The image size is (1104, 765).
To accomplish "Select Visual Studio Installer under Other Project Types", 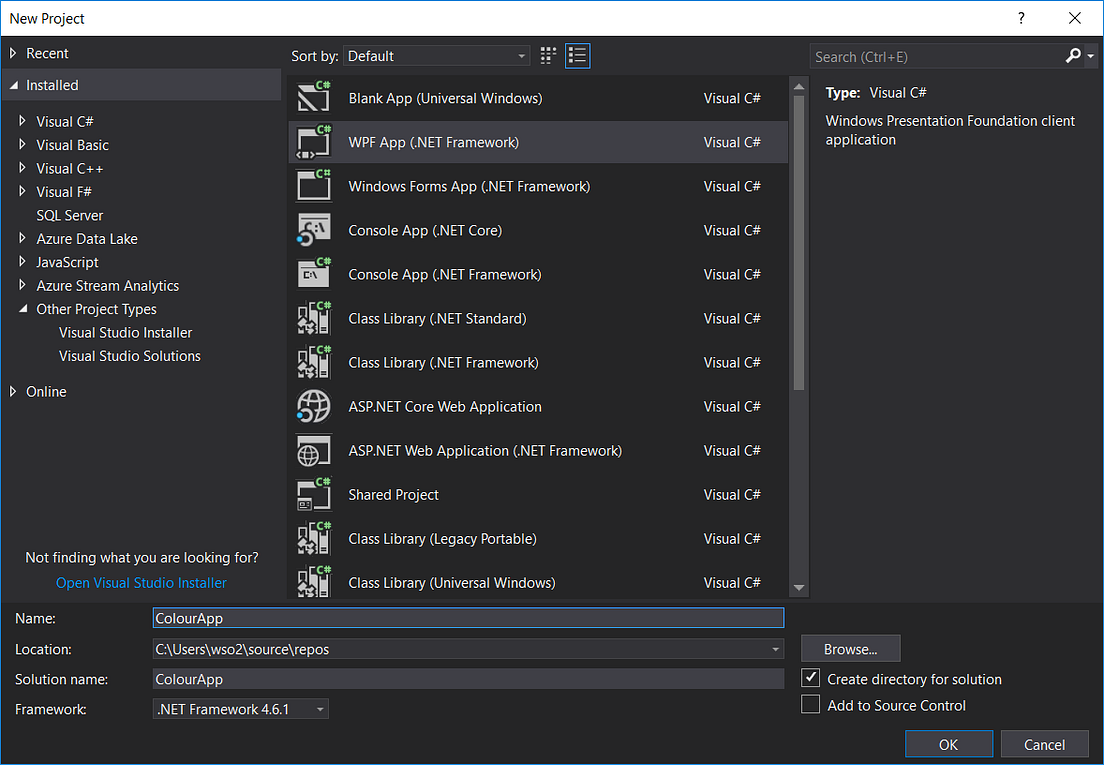I will pyautogui.click(x=125, y=332).
